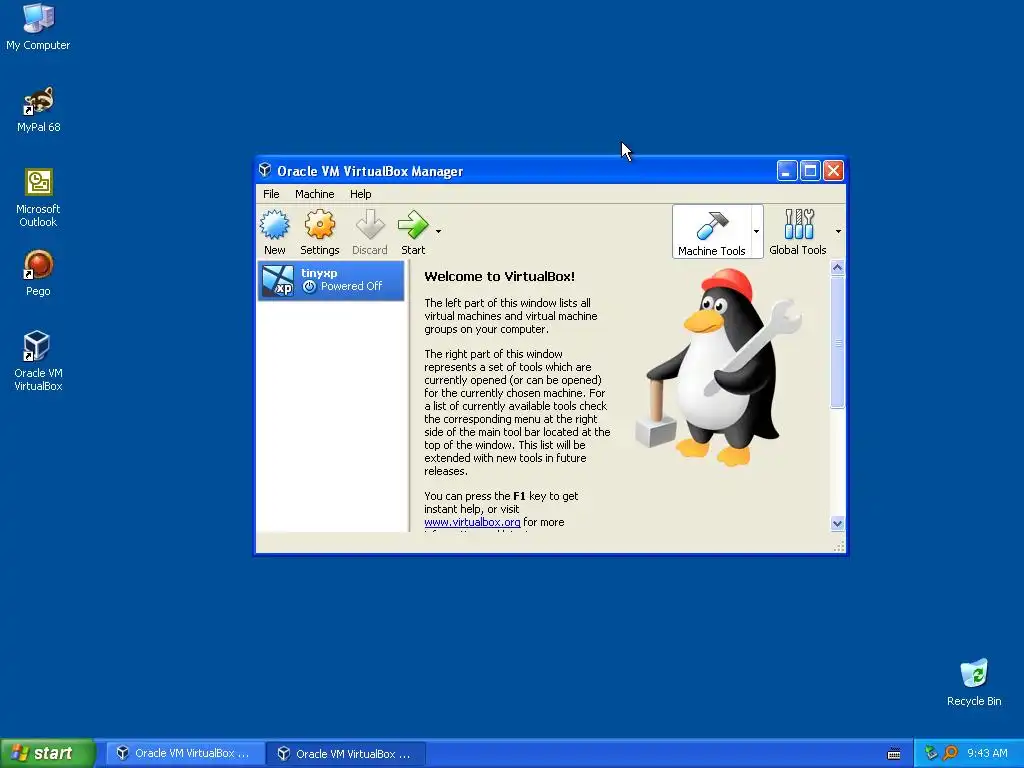Click the orange magnifier tray icon
This screenshot has height=768, width=1024.
coord(950,753)
